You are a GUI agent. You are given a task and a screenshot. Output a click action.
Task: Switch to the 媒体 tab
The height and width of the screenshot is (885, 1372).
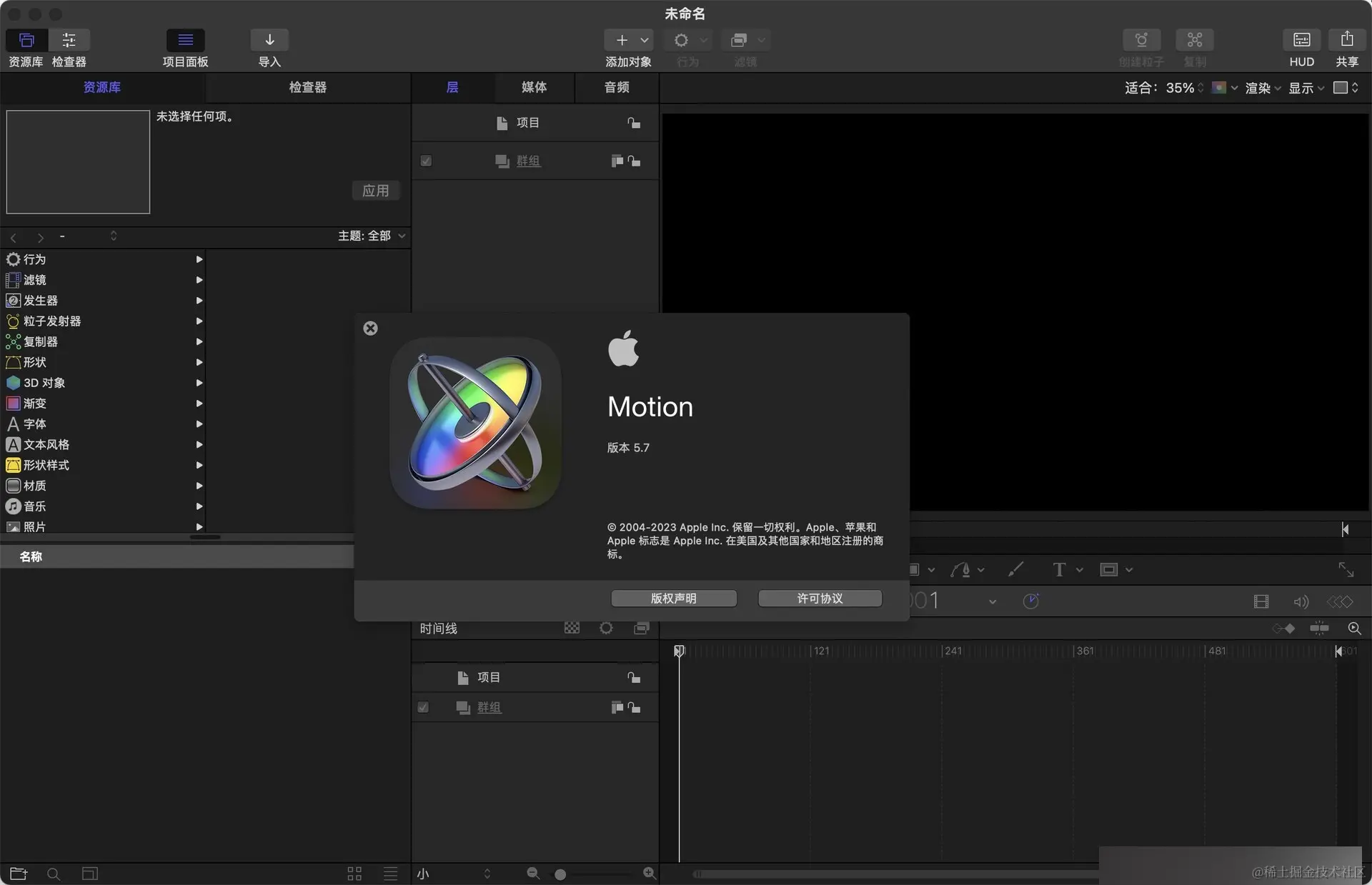click(534, 87)
